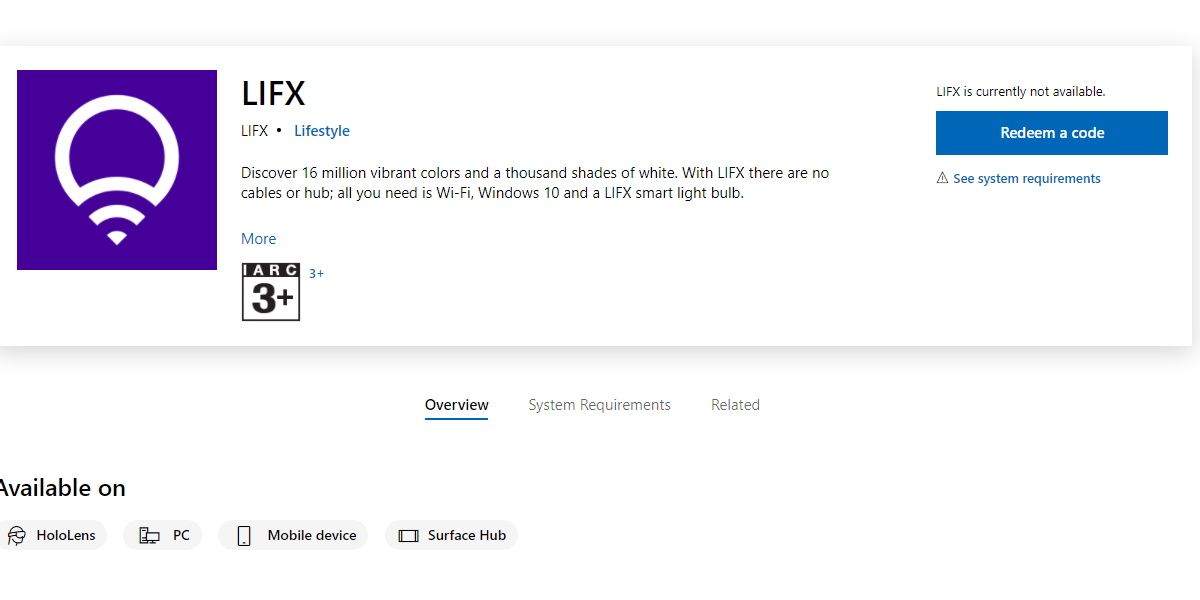1200x600 pixels.
Task: Select the Overview tab
Action: pyautogui.click(x=457, y=405)
